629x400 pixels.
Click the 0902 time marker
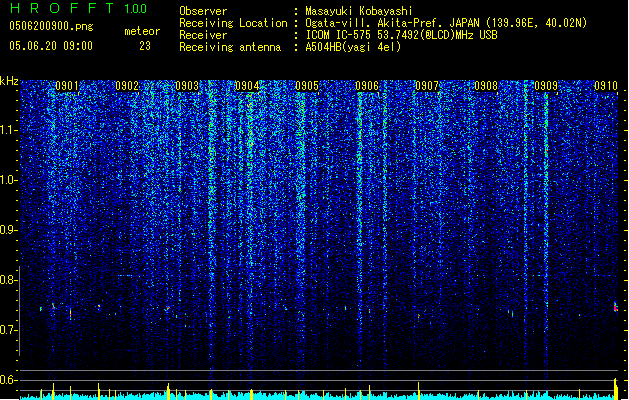coord(127,86)
